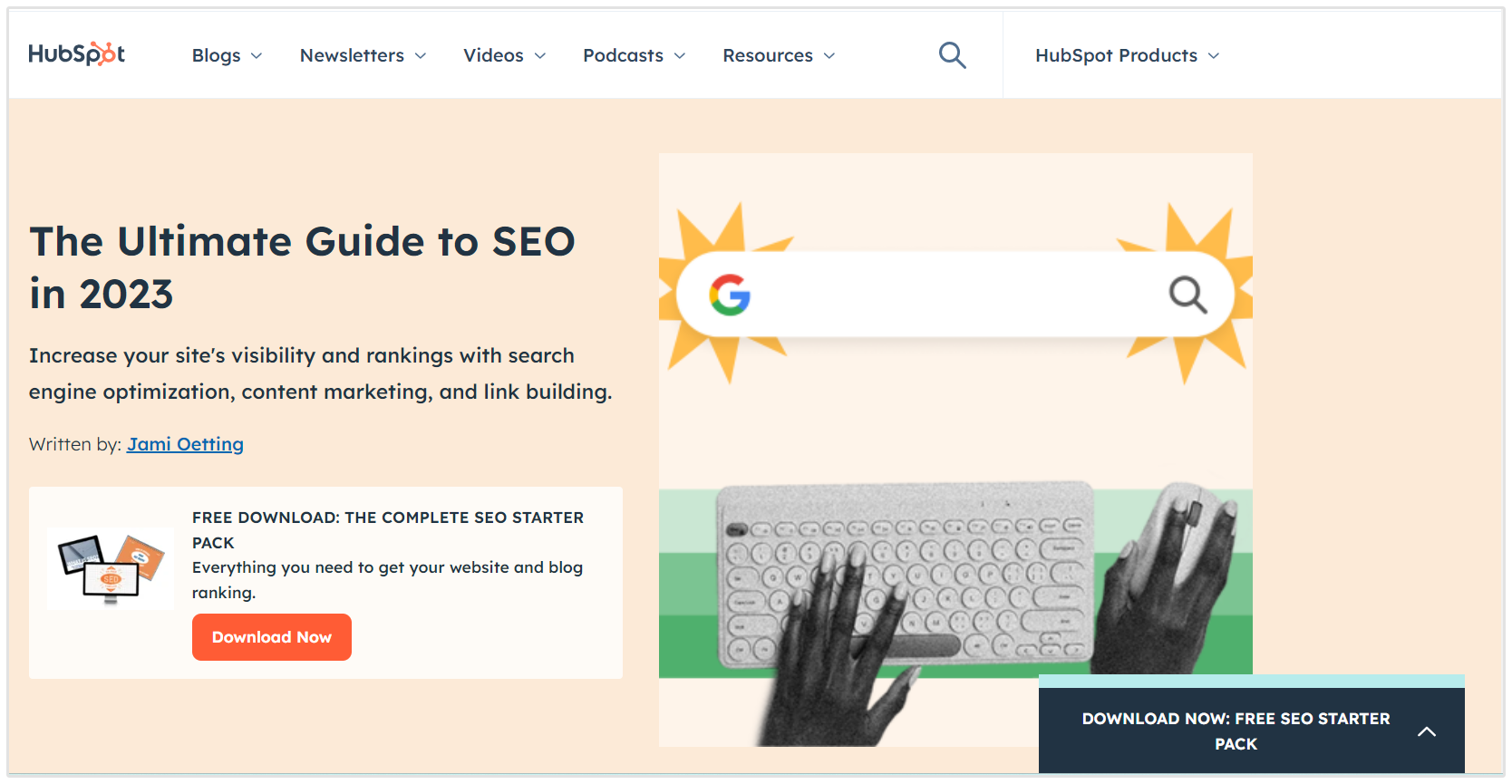Click the illustrated white search bar
Viewport: 1512px width, 784px height.
click(952, 295)
